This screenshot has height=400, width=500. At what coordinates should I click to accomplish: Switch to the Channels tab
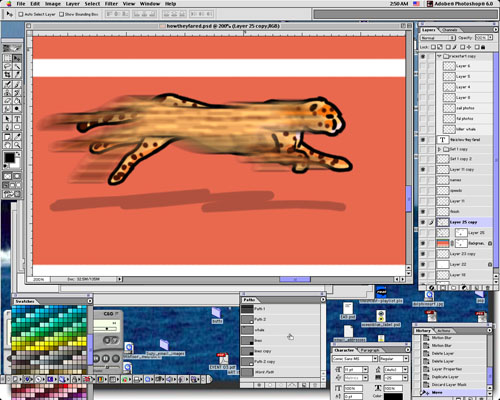click(x=449, y=30)
